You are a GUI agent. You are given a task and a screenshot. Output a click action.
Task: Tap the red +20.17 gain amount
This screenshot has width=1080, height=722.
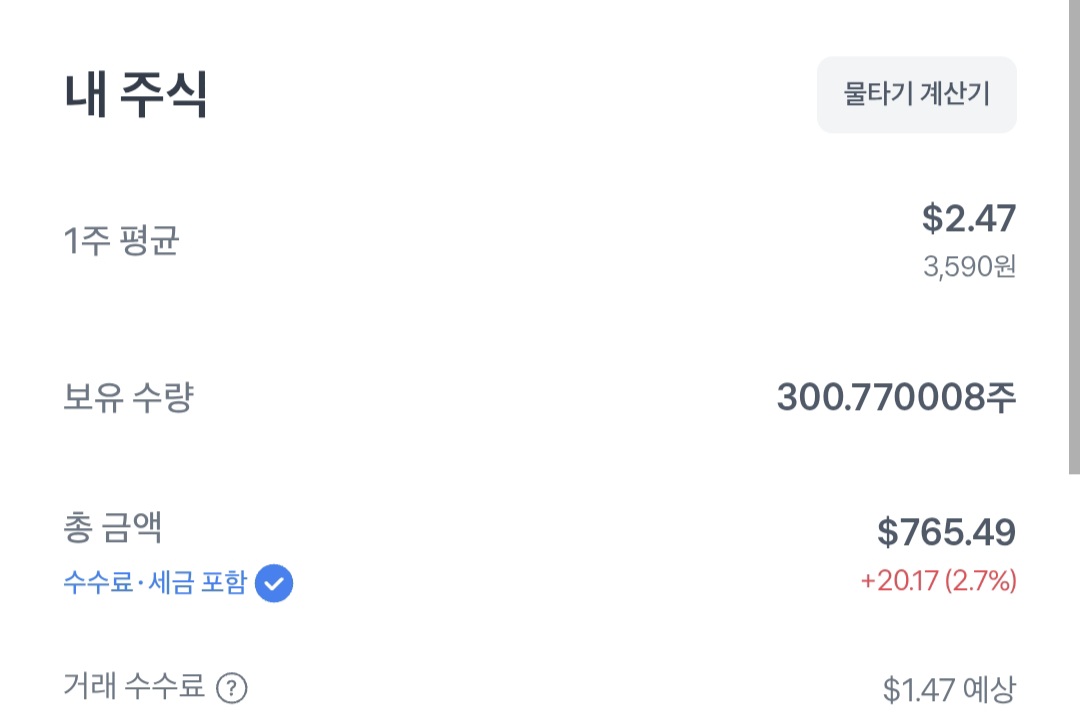(x=899, y=581)
